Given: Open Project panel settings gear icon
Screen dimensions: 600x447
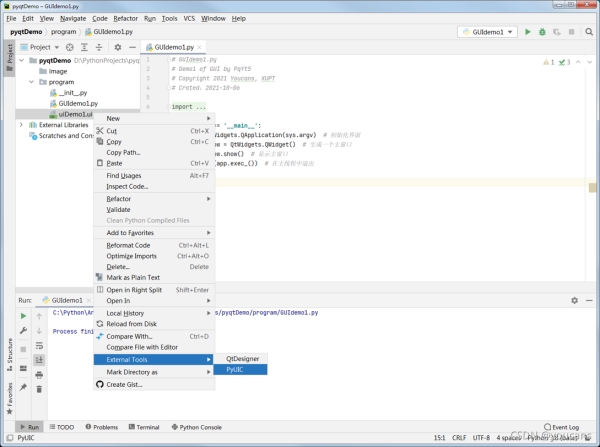Looking at the screenshot, I should point(117,47).
